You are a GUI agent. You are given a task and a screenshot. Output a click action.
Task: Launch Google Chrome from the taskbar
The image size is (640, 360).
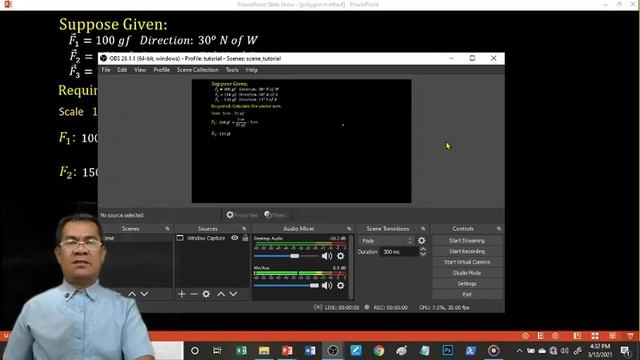[x=379, y=351]
